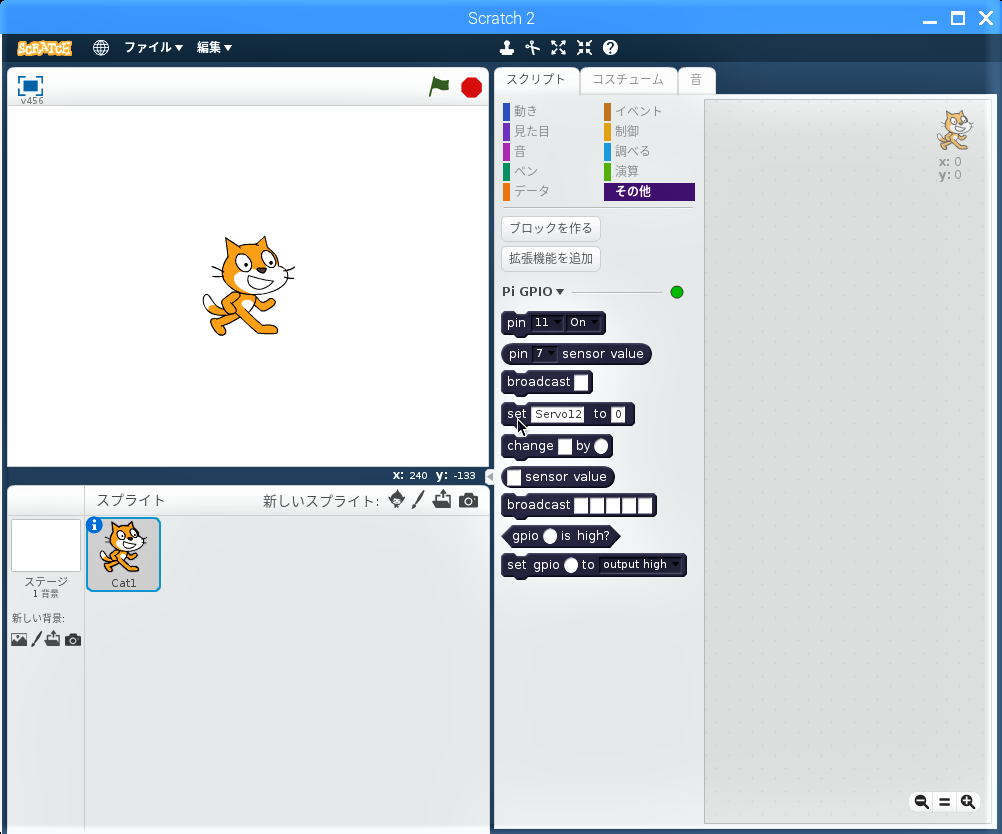
Task: Collapse the stage with small arrow
Action: point(489,476)
